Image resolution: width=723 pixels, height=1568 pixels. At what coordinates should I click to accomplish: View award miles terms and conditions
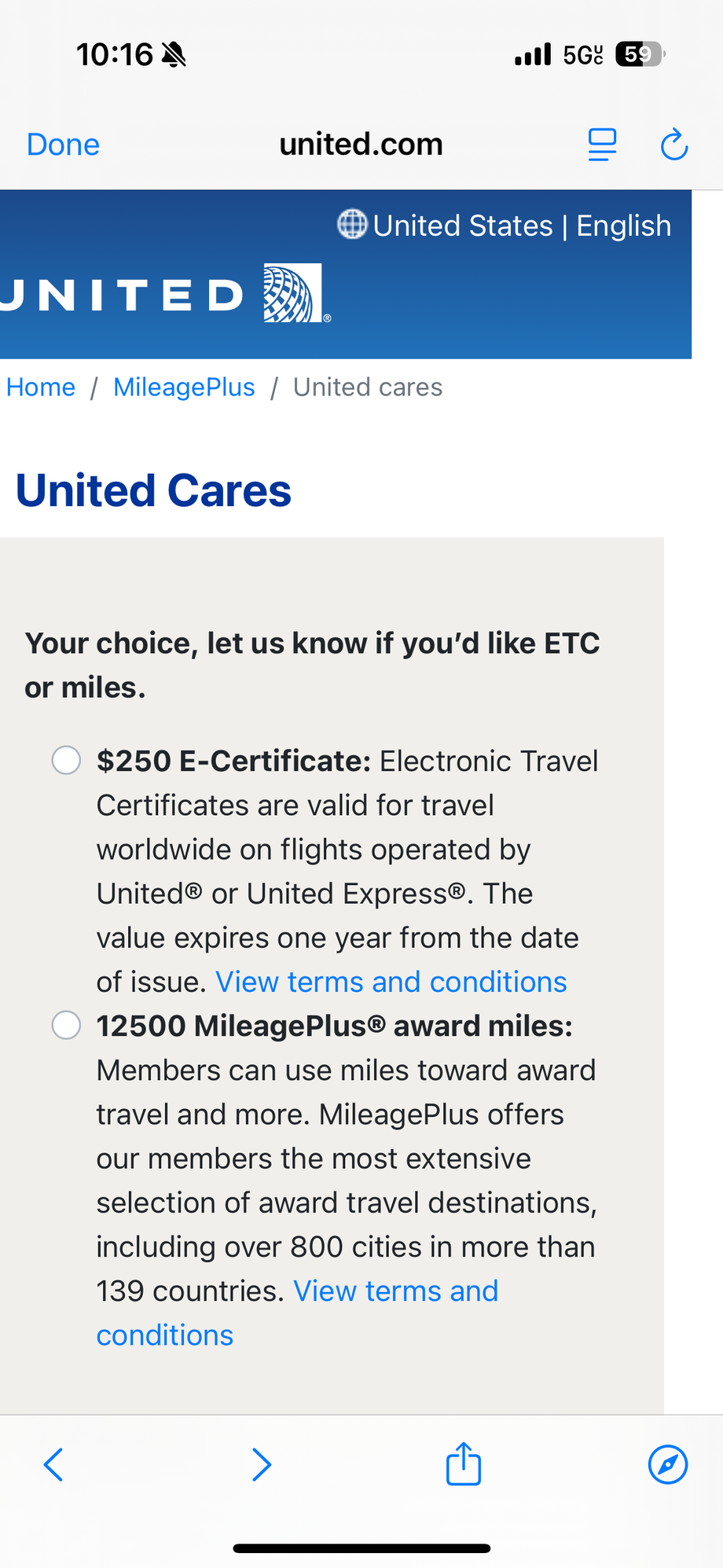[x=297, y=1313]
